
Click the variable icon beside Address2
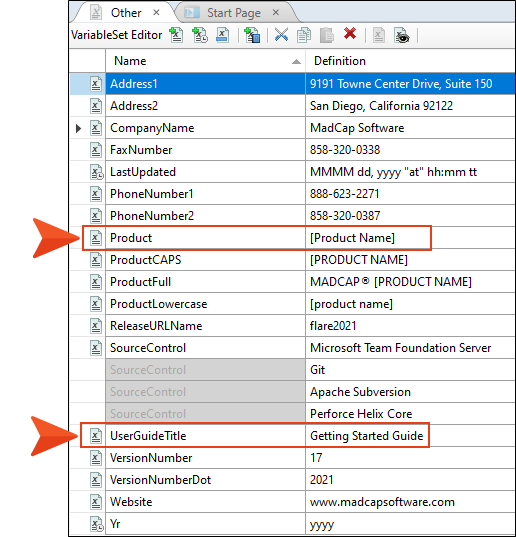[x=96, y=106]
